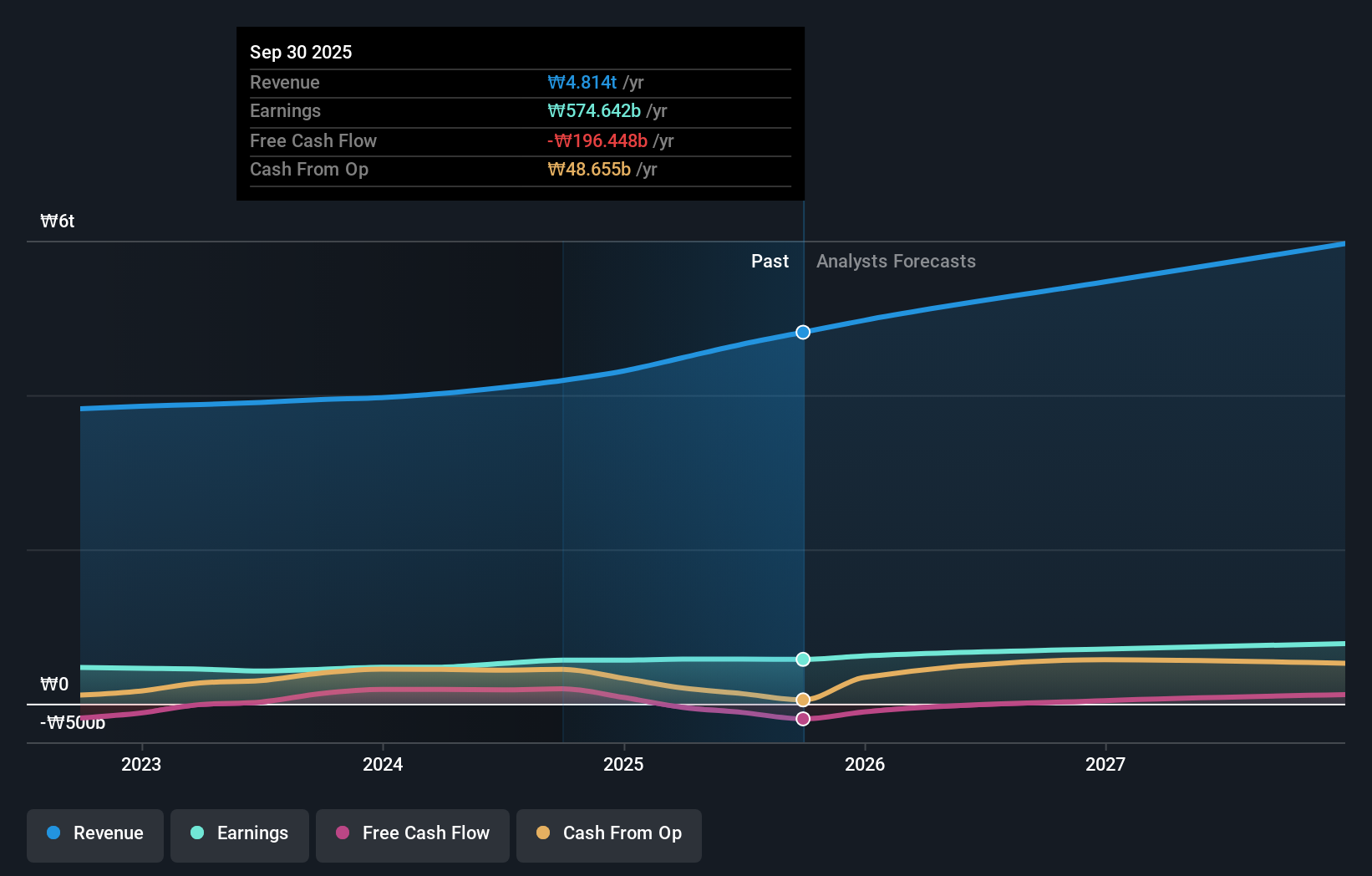Click the 2025 axis label

pos(624,763)
